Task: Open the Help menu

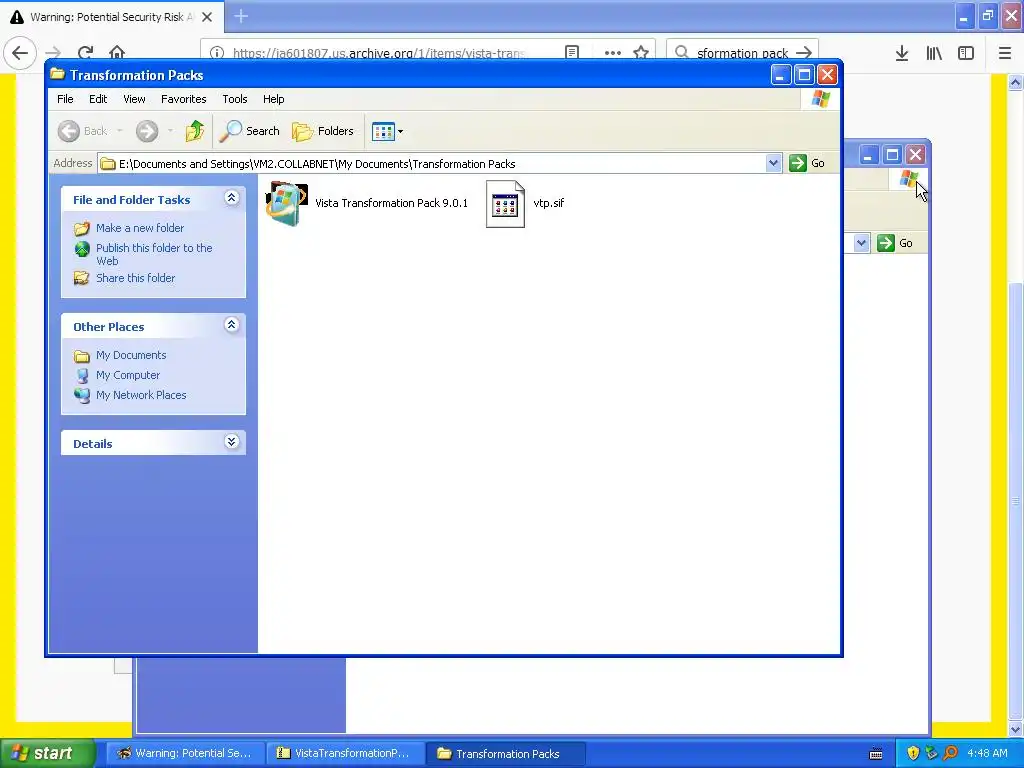Action: (274, 99)
